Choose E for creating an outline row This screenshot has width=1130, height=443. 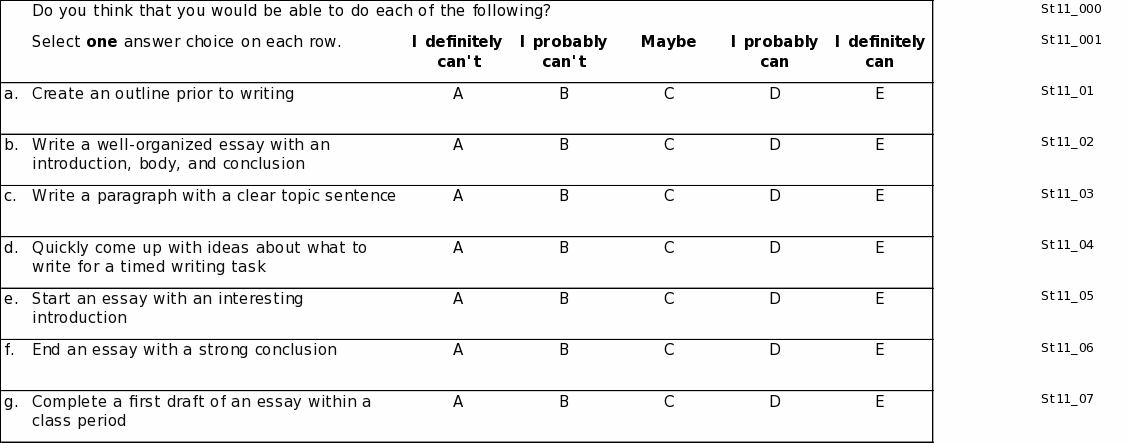click(x=879, y=94)
